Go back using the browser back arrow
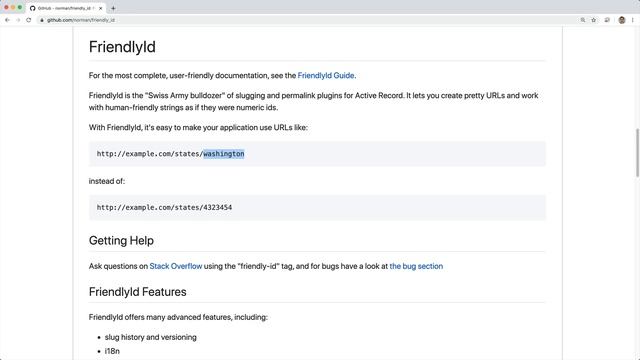The image size is (640, 360). 7,20
